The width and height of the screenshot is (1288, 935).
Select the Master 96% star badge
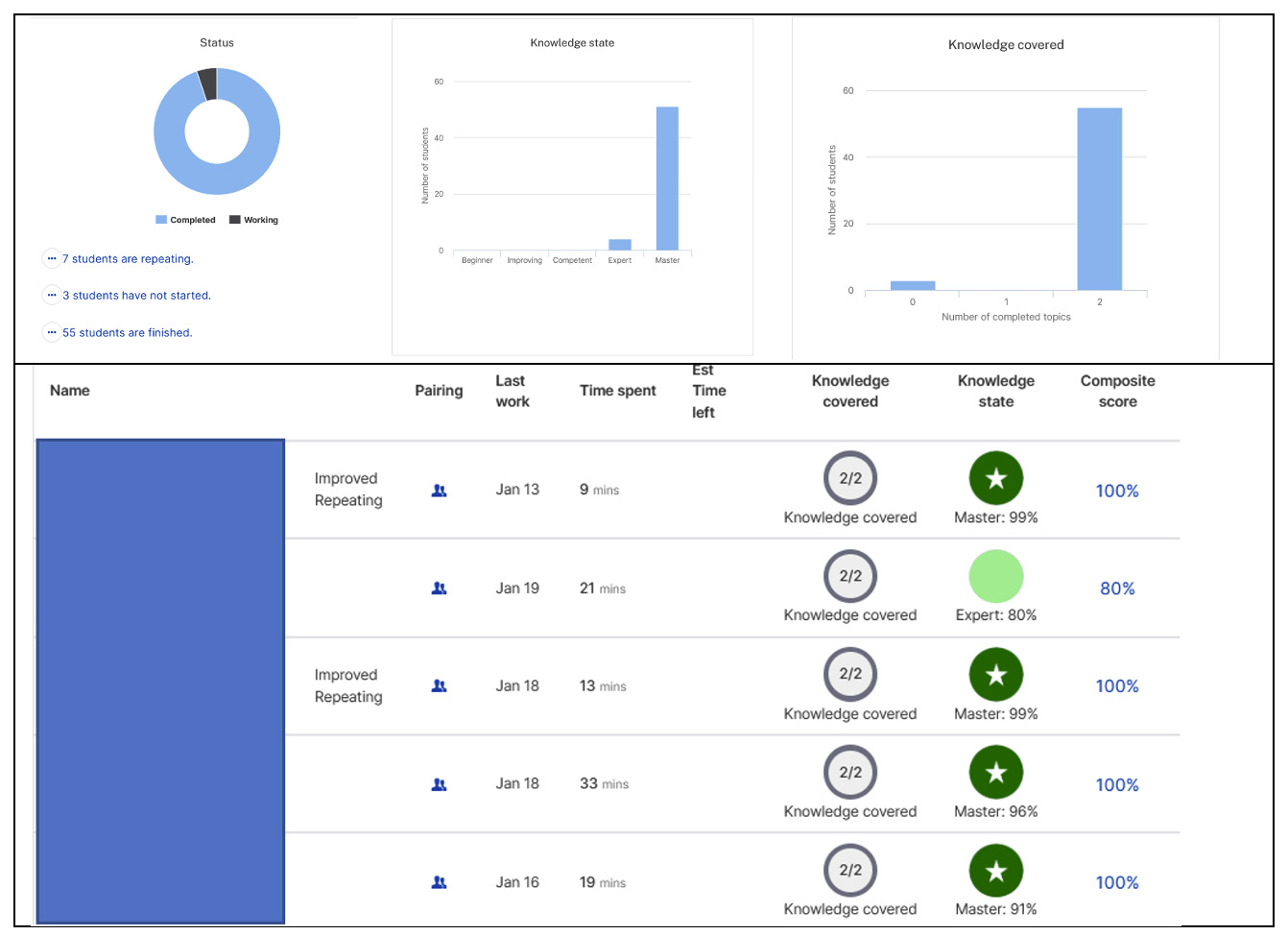pos(995,772)
